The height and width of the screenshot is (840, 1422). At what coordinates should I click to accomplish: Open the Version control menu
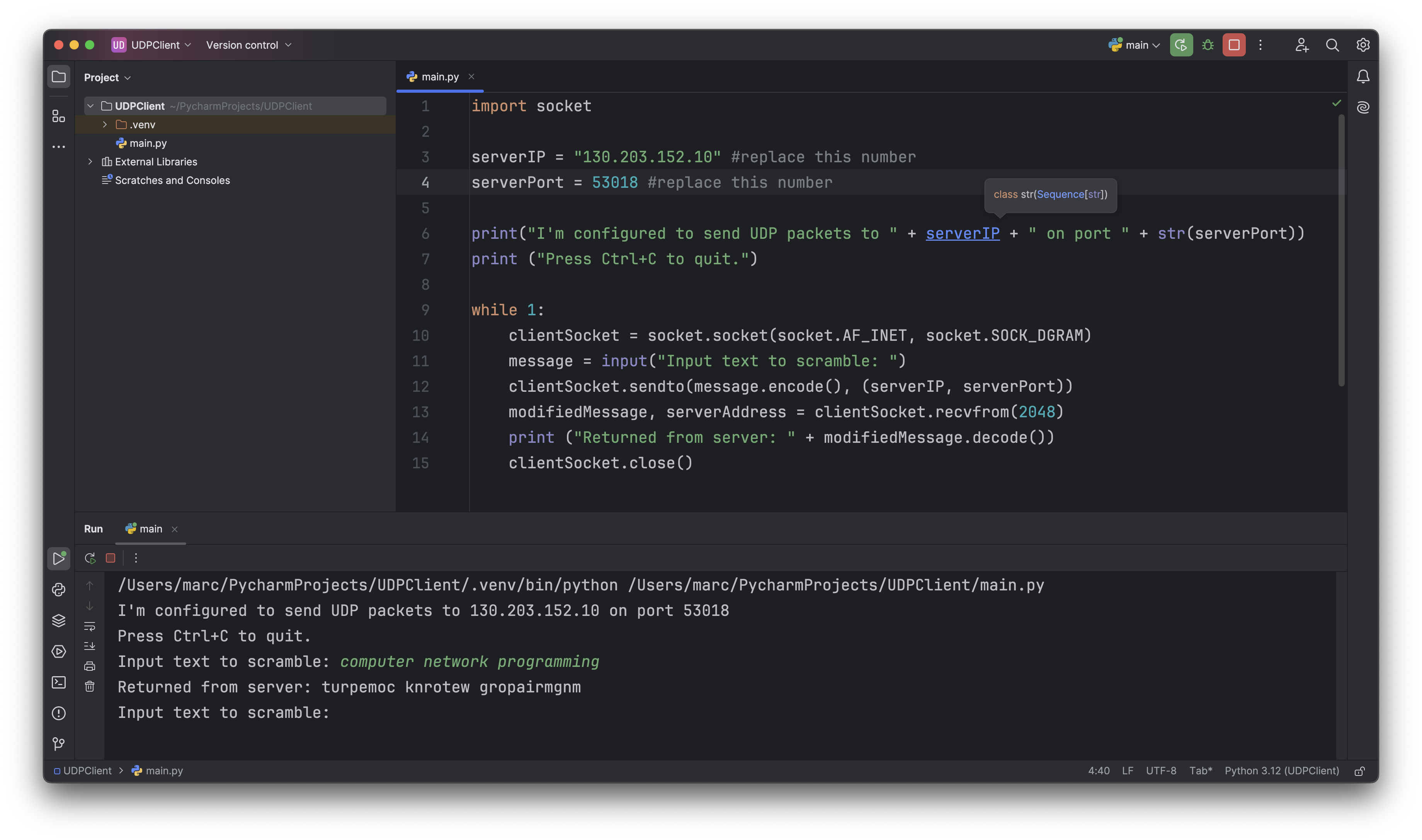pos(248,45)
